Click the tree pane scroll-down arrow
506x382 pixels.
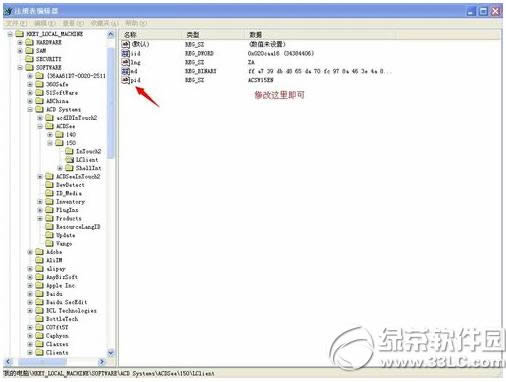[111, 352]
